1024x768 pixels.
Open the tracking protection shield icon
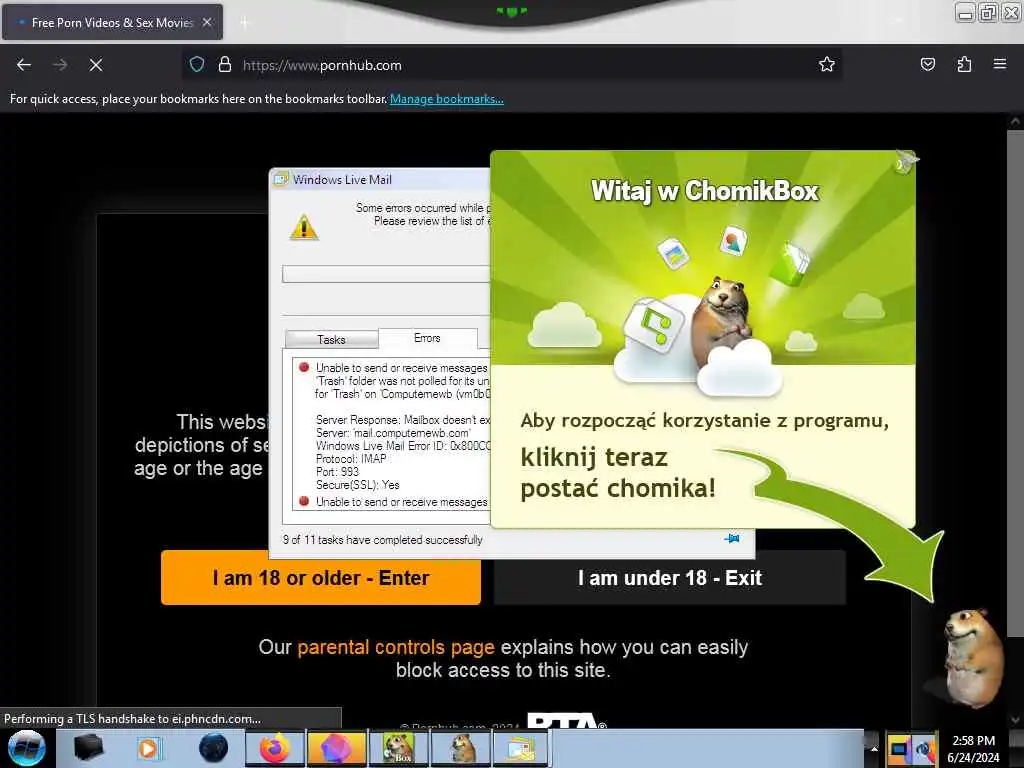(x=197, y=65)
